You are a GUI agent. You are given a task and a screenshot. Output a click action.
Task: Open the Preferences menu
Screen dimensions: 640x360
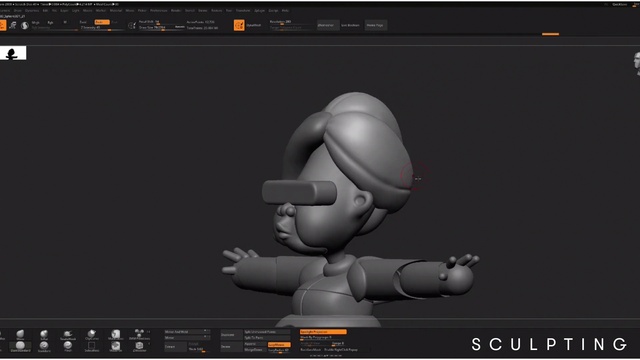tap(159, 11)
